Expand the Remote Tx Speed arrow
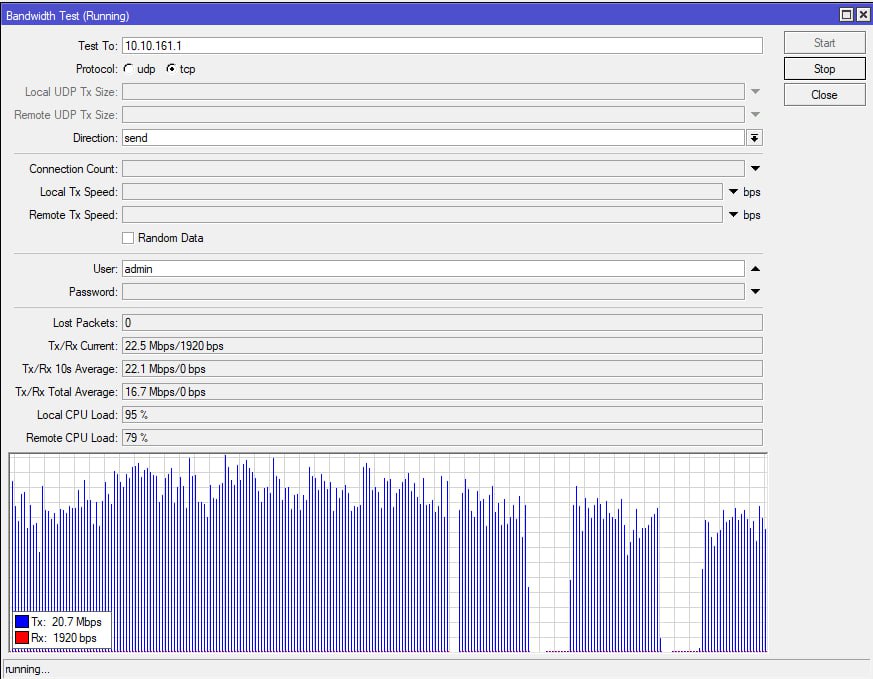The width and height of the screenshot is (873, 679). pyautogui.click(x=733, y=215)
